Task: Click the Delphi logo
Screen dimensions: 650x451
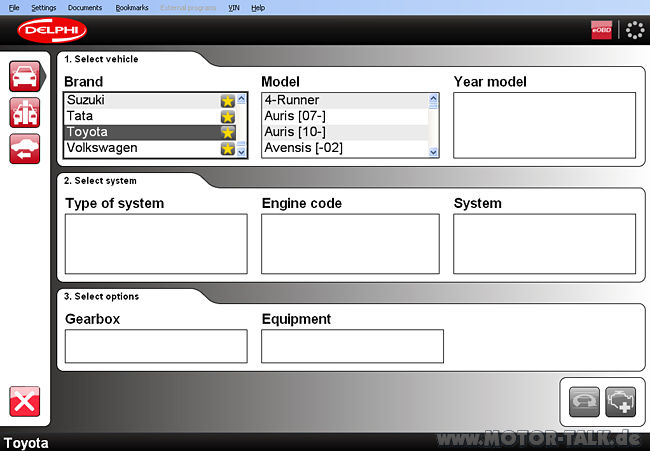Action: click(x=52, y=30)
